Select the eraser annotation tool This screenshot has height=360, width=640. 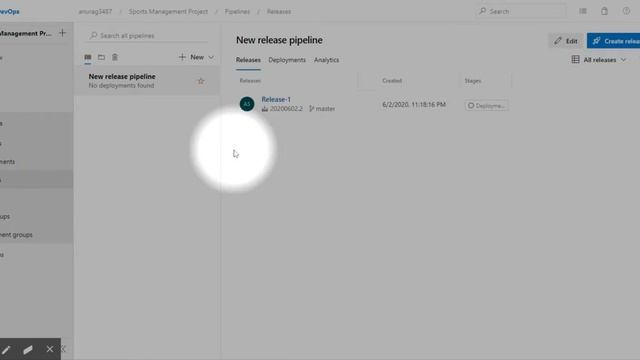[x=28, y=349]
